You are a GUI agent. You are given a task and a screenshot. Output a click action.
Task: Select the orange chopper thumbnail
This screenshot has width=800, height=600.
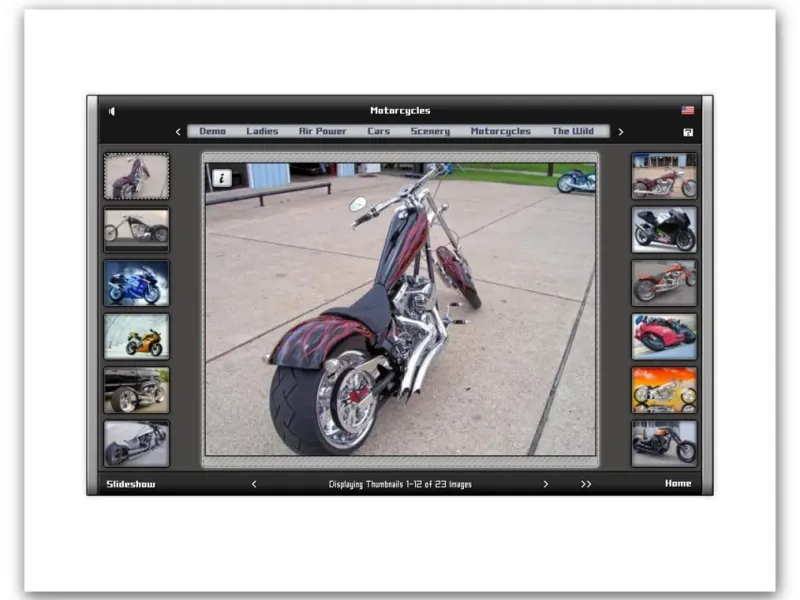pyautogui.click(x=664, y=283)
